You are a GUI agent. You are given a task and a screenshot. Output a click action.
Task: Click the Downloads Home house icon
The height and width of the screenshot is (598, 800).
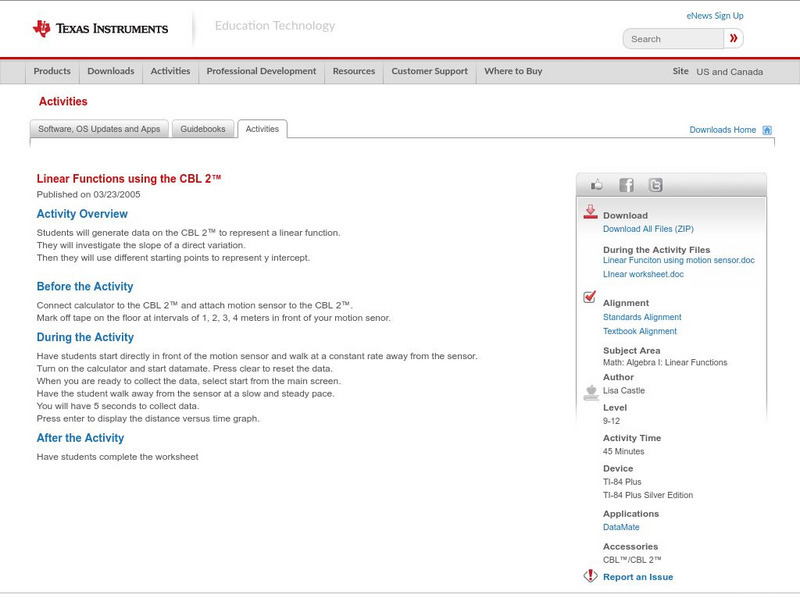767,130
